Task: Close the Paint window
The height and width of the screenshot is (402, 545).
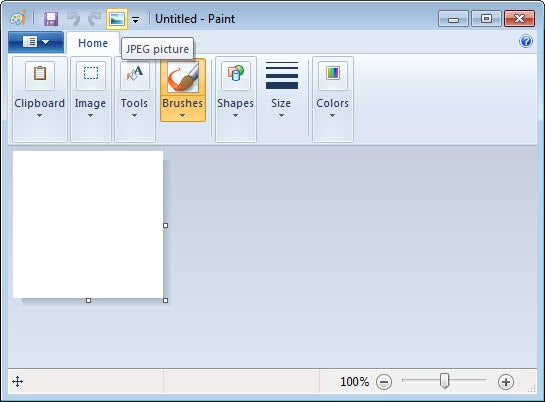Action: [x=519, y=19]
